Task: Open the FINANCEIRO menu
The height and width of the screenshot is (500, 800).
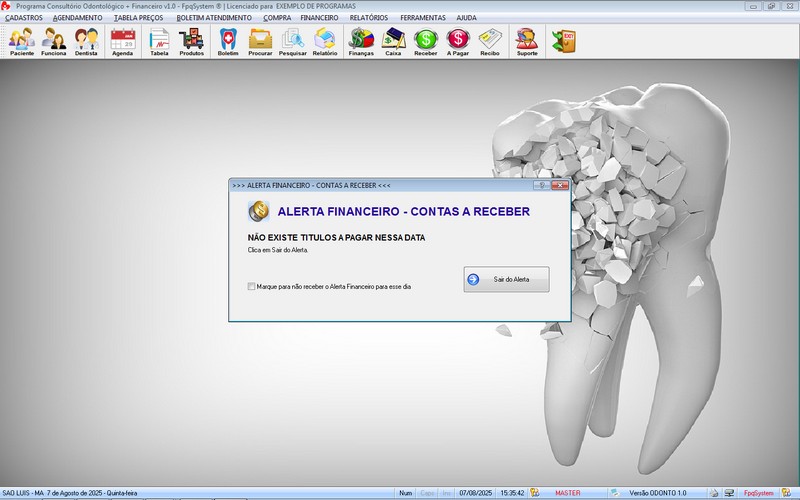Action: point(319,18)
